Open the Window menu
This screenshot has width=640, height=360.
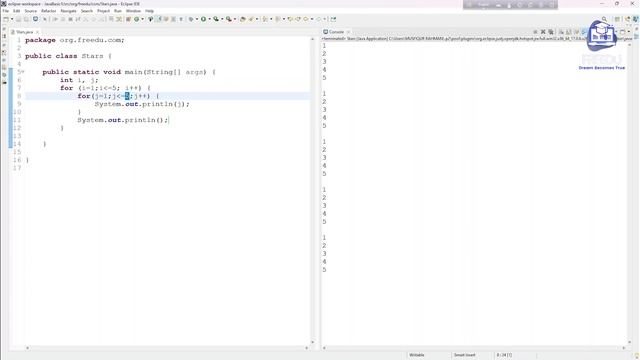[x=133, y=11]
